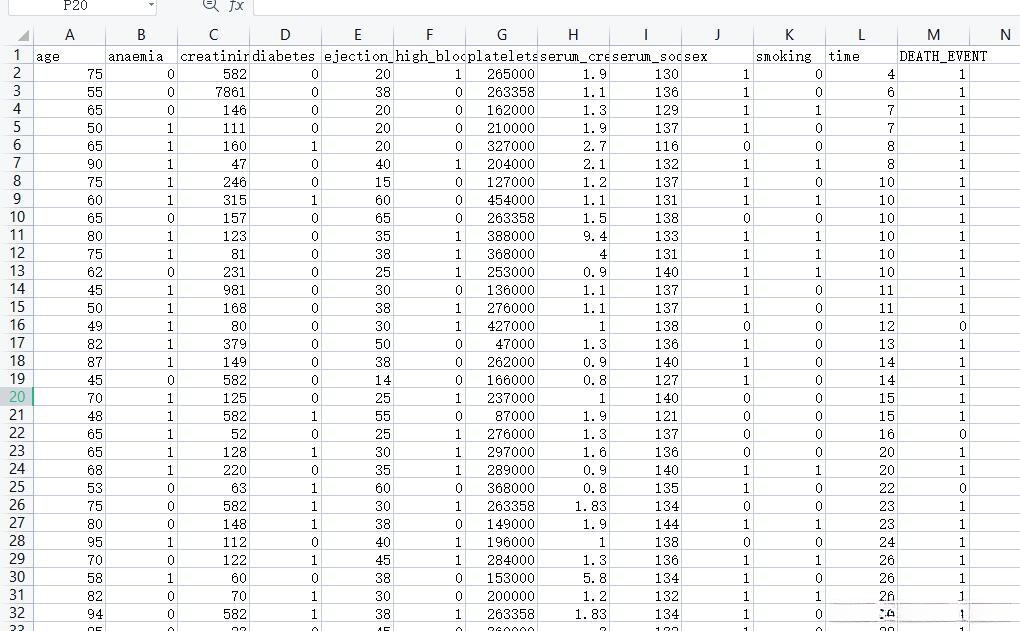Click the creatinine cell 47 in row 7
The width and height of the screenshot is (1020, 631).
(213, 164)
